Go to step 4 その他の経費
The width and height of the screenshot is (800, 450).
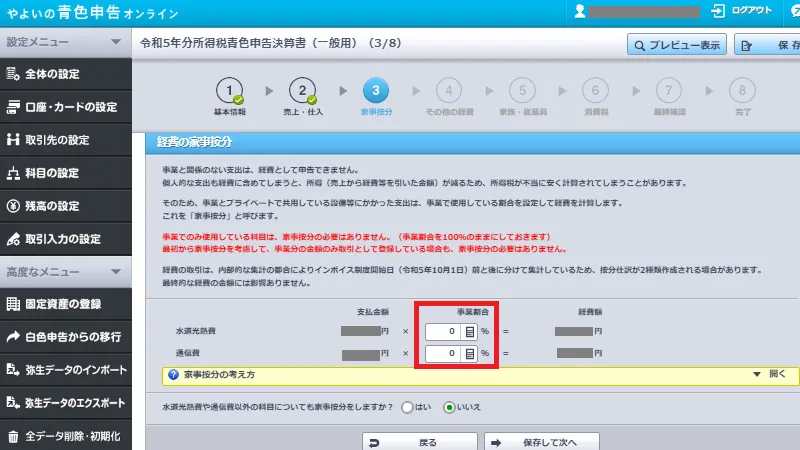(x=449, y=96)
